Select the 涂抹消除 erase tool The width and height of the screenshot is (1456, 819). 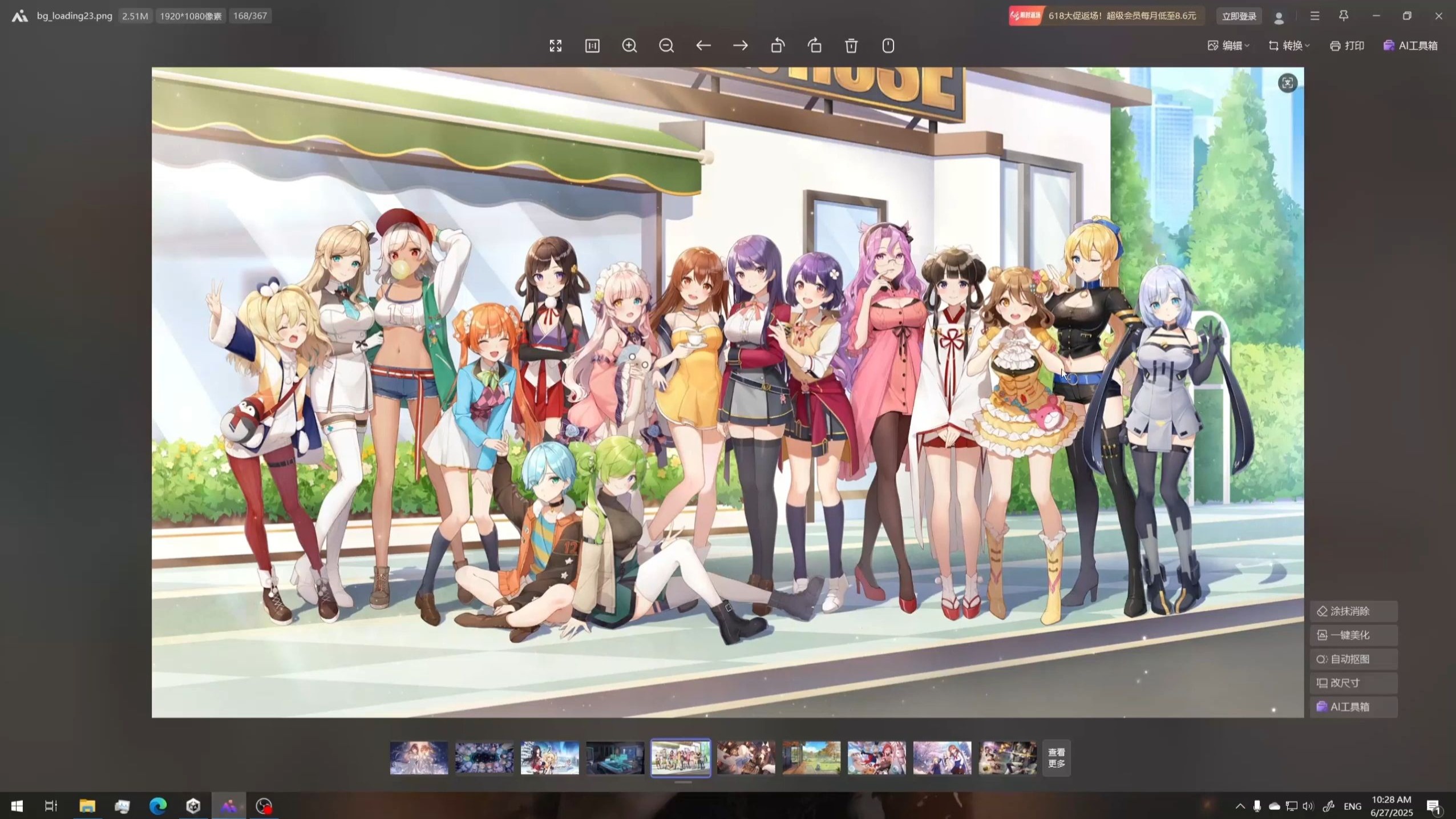pos(1353,611)
